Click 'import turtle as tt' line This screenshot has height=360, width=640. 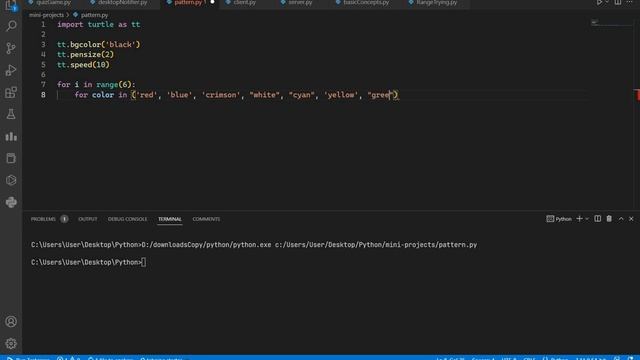tap(99, 24)
